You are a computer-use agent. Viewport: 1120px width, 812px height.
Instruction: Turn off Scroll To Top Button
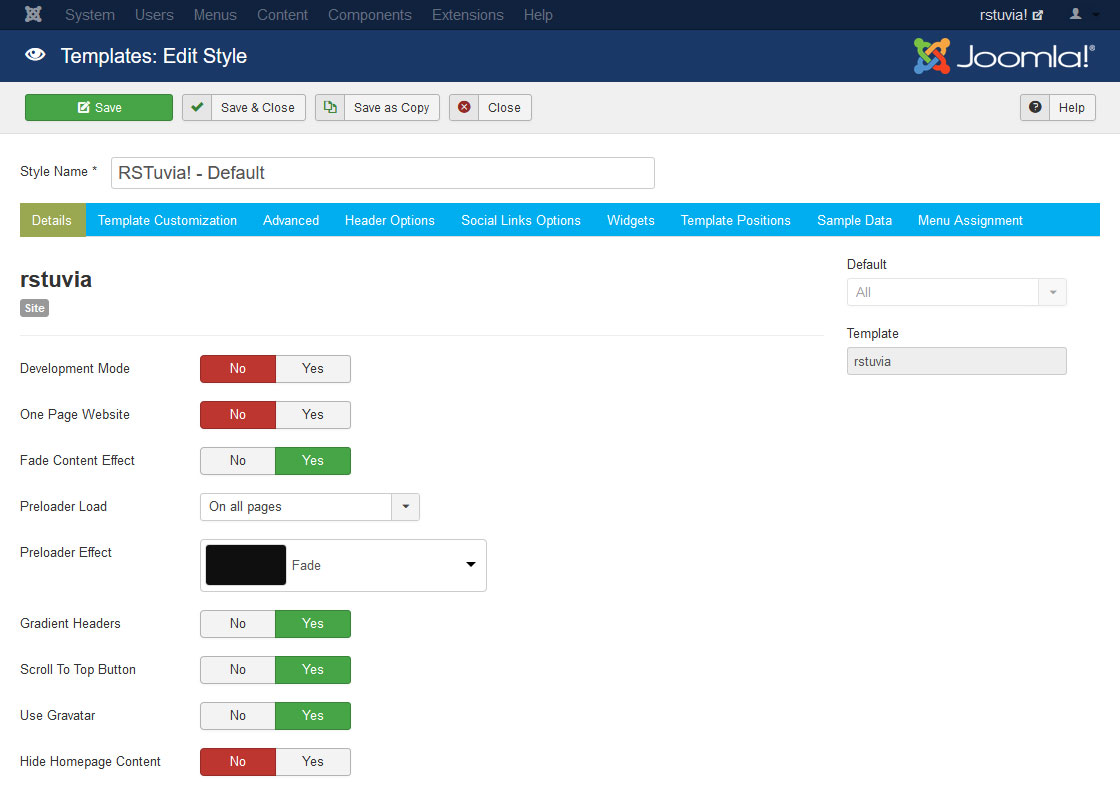(x=238, y=669)
